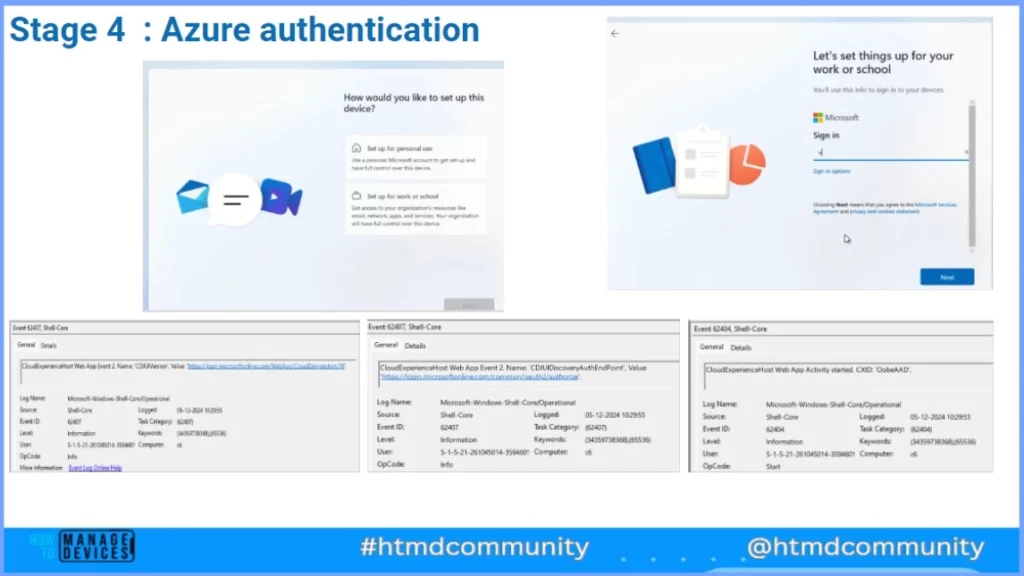Viewport: 1024px width, 576px height.
Task: Click the orange pie chart illustration
Action: 747,163
